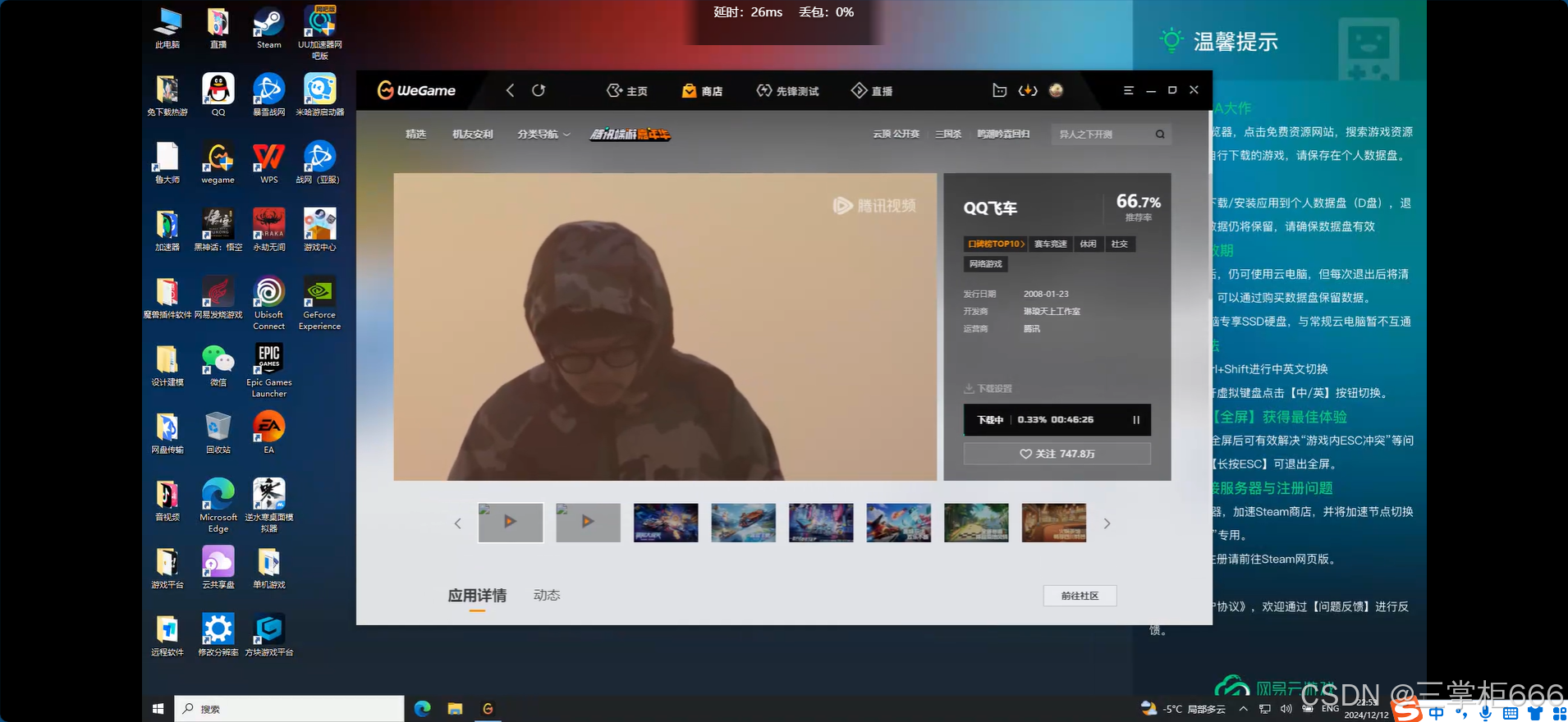Open Edge from the Windows taskbar

pyautogui.click(x=423, y=709)
